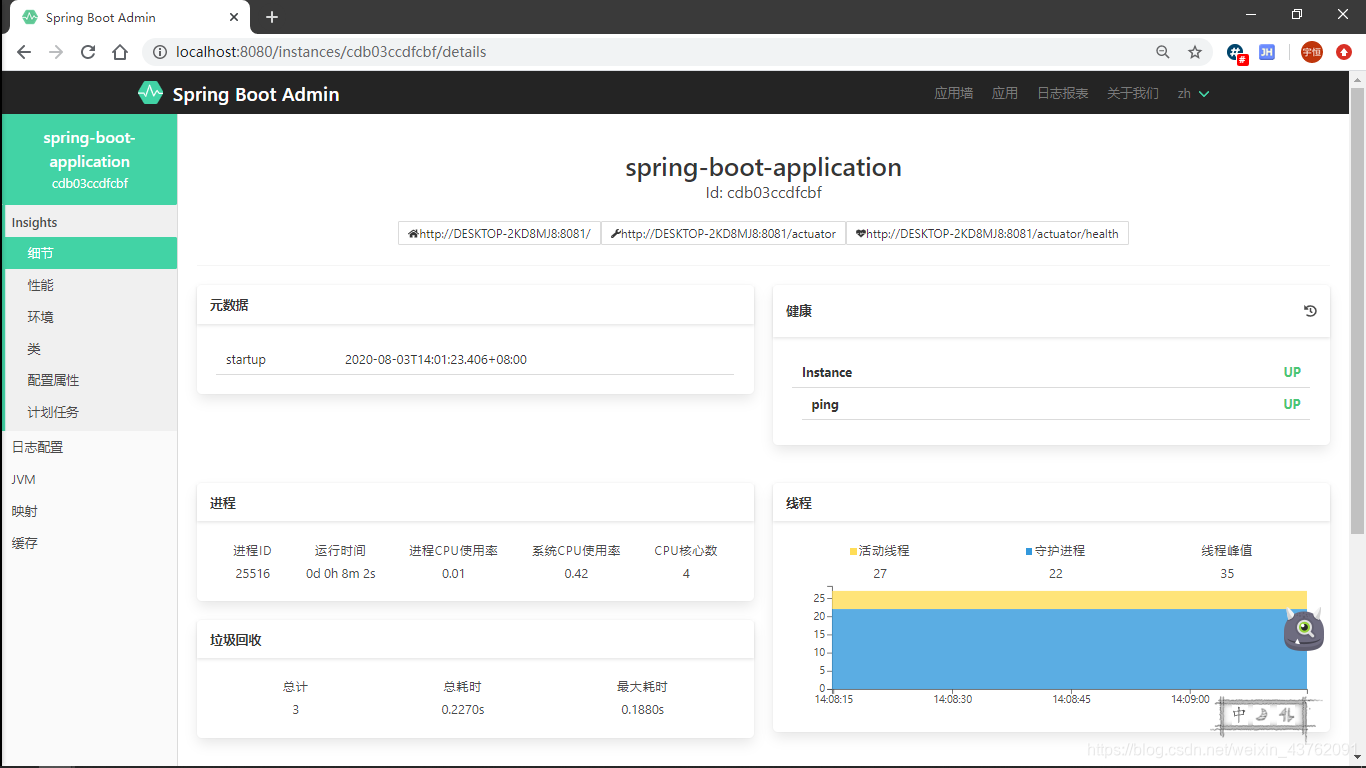Click the spring-boot-application sidebar header

90,159
